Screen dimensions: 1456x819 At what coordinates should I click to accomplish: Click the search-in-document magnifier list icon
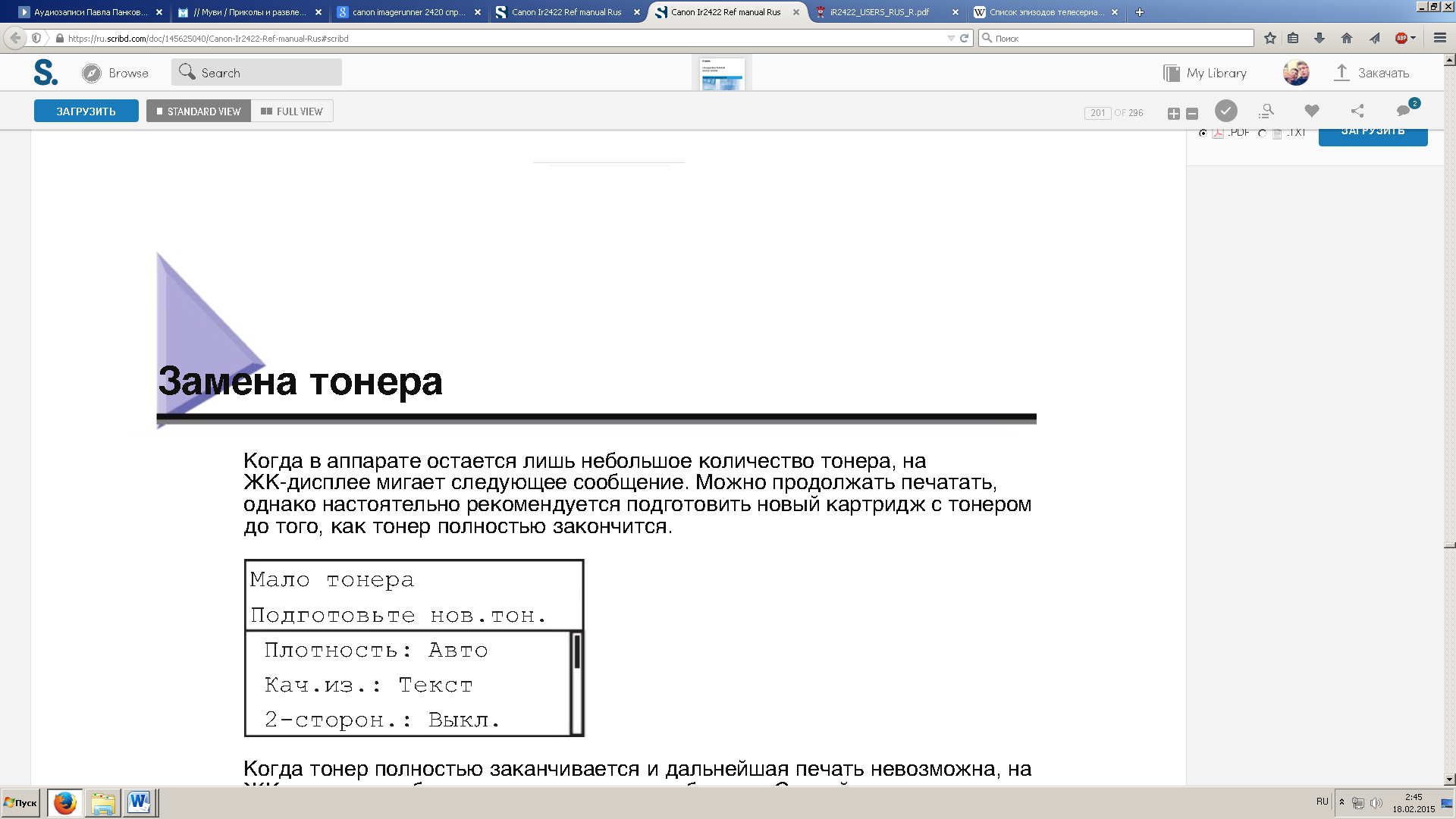1266,111
